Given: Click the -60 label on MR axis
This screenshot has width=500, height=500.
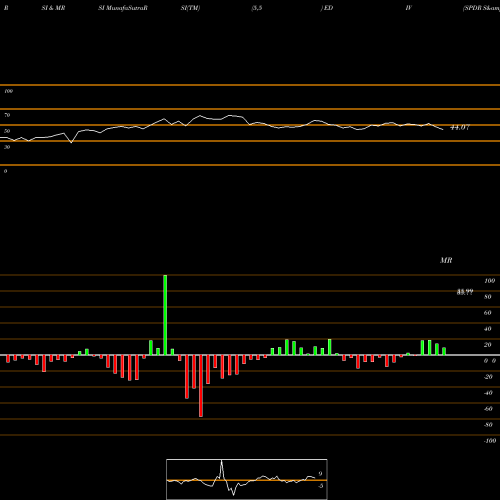Looking at the screenshot, I should (488, 409).
